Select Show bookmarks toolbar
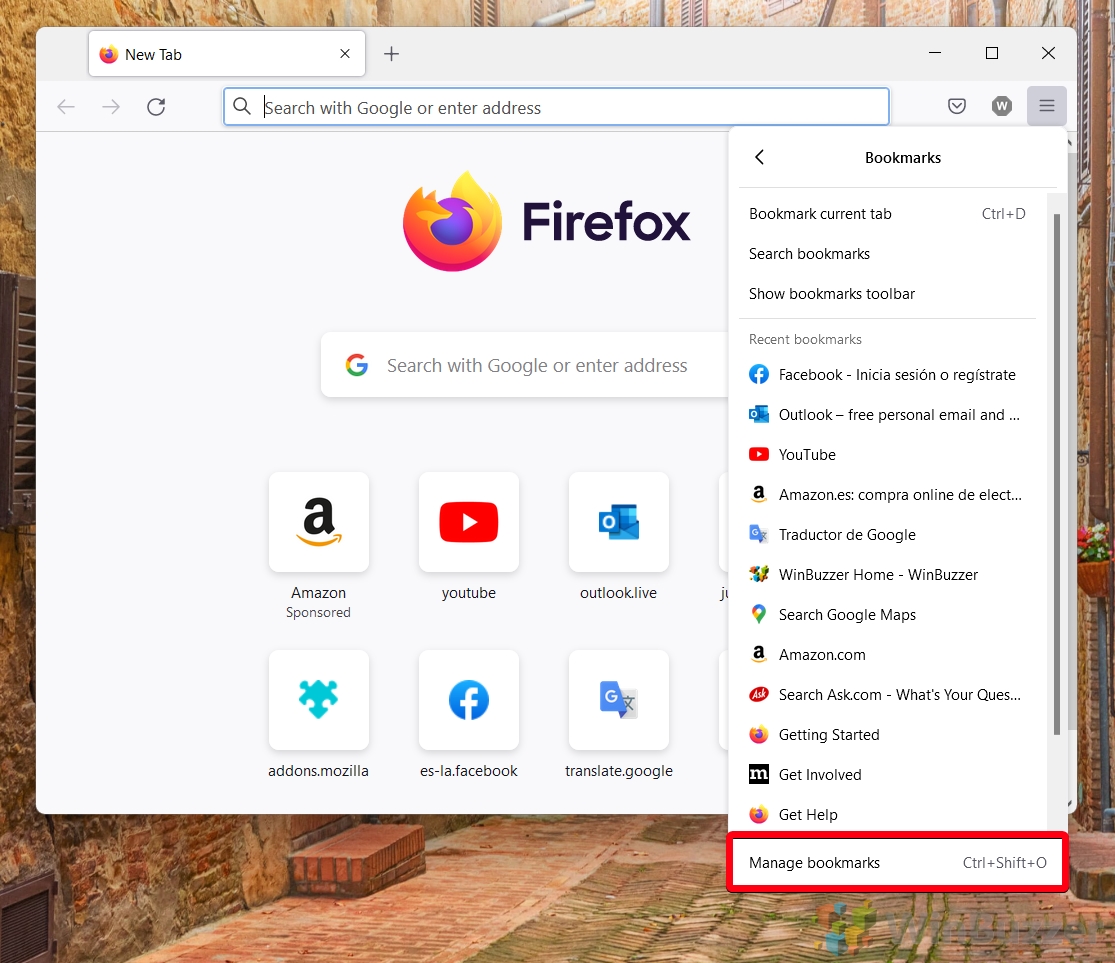Image resolution: width=1115 pixels, height=963 pixels. [x=887, y=294]
